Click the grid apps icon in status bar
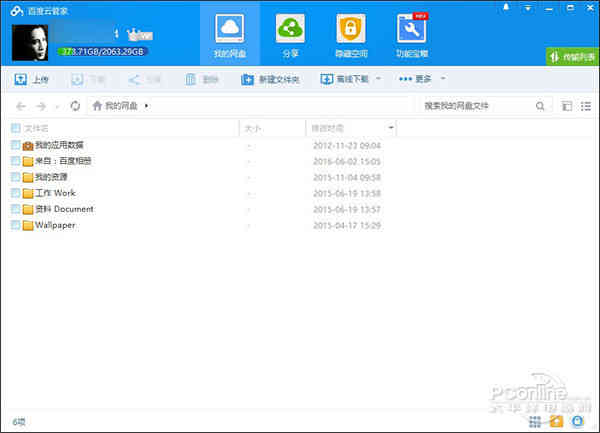 point(535,421)
